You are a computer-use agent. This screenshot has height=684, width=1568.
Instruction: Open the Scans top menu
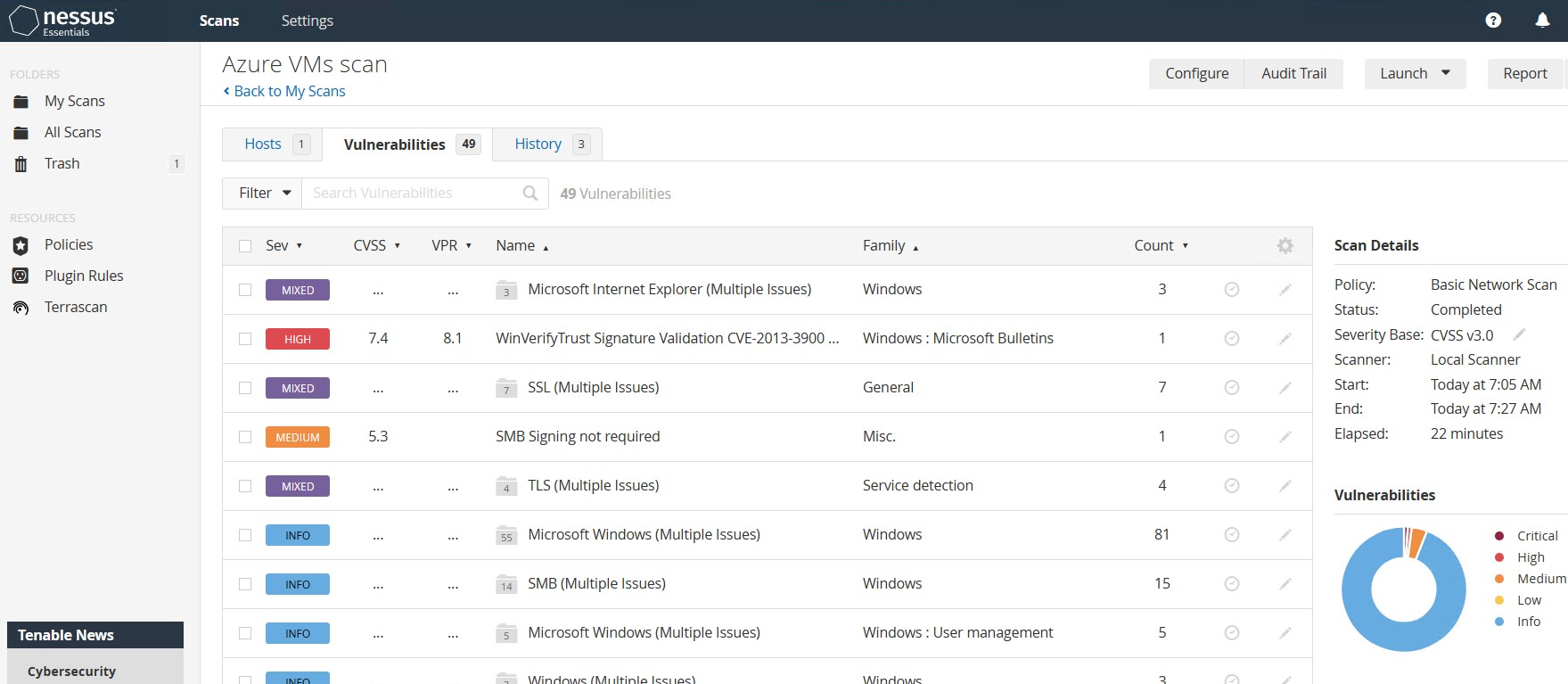pos(219,21)
